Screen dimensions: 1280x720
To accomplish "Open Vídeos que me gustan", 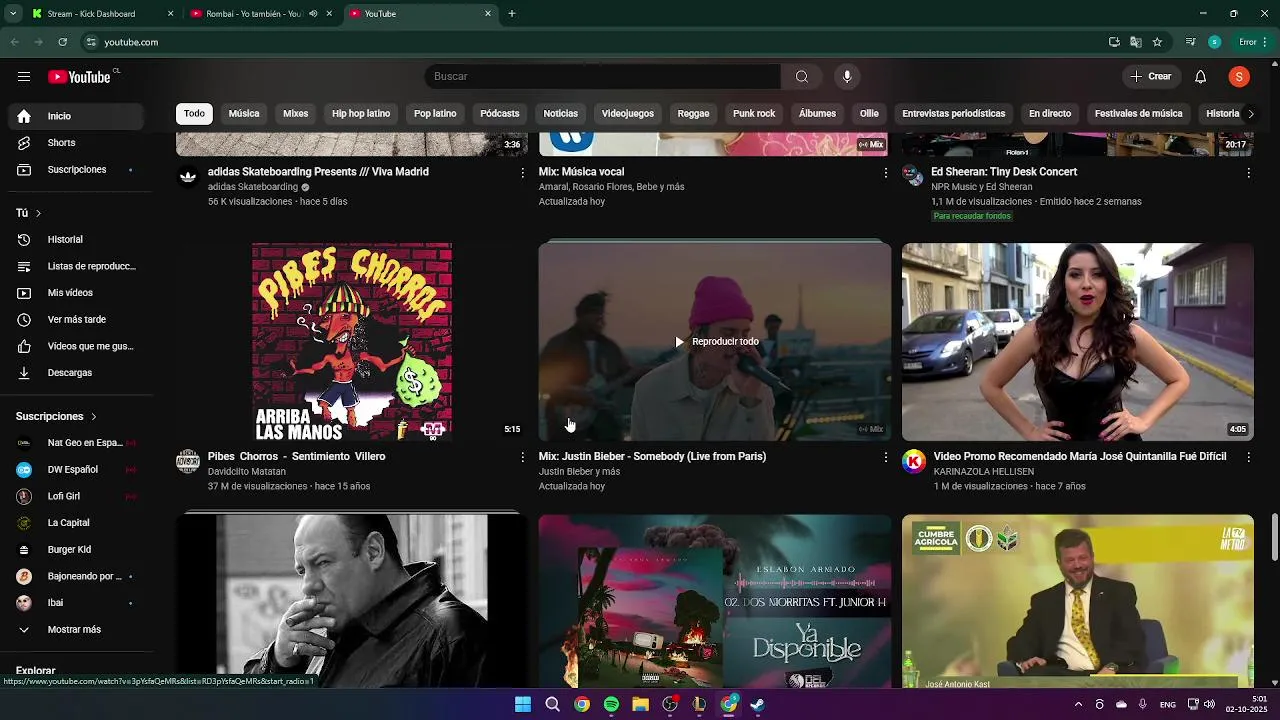I will click(76, 346).
